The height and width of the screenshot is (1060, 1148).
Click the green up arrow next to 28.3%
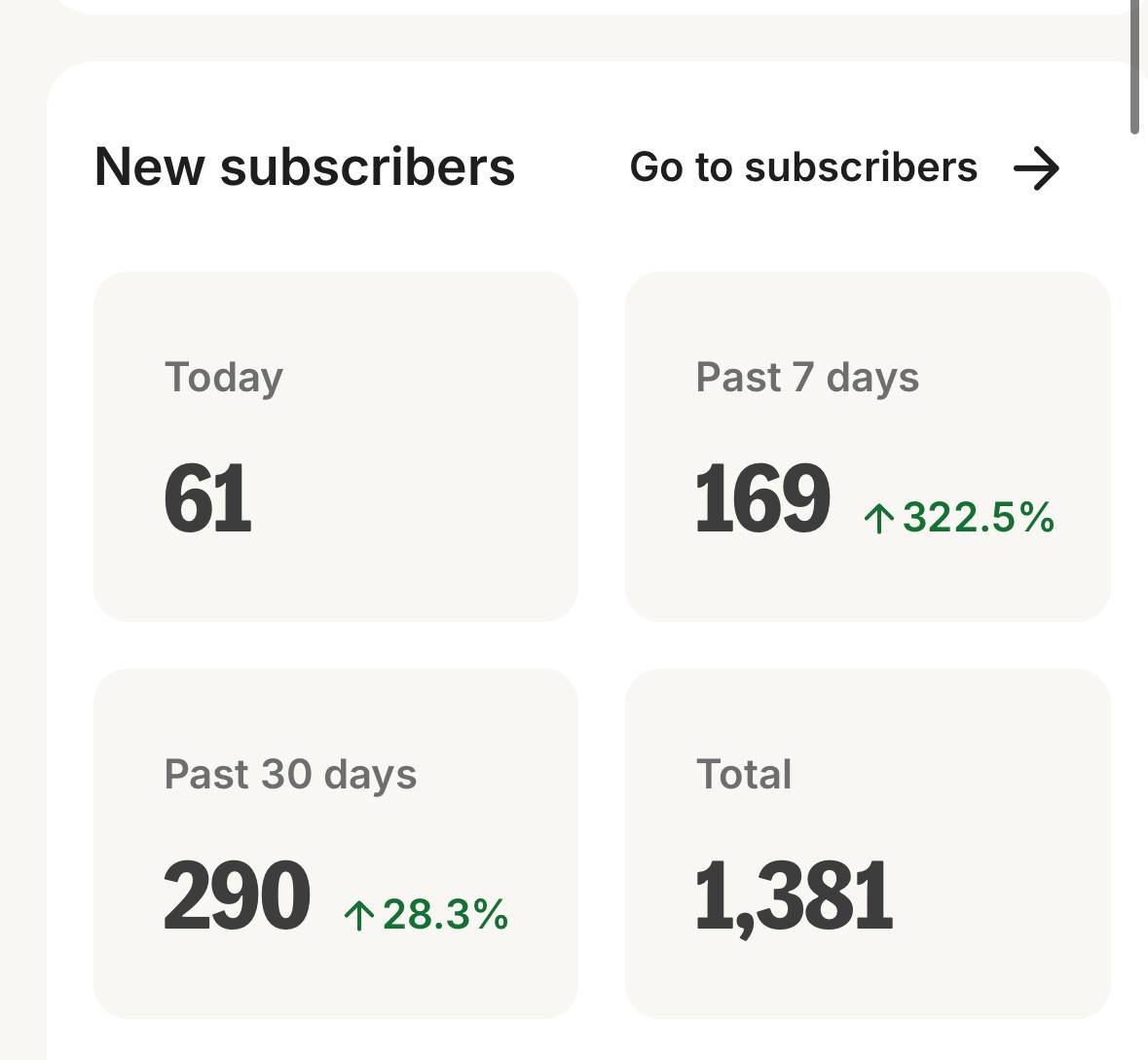pos(358,915)
